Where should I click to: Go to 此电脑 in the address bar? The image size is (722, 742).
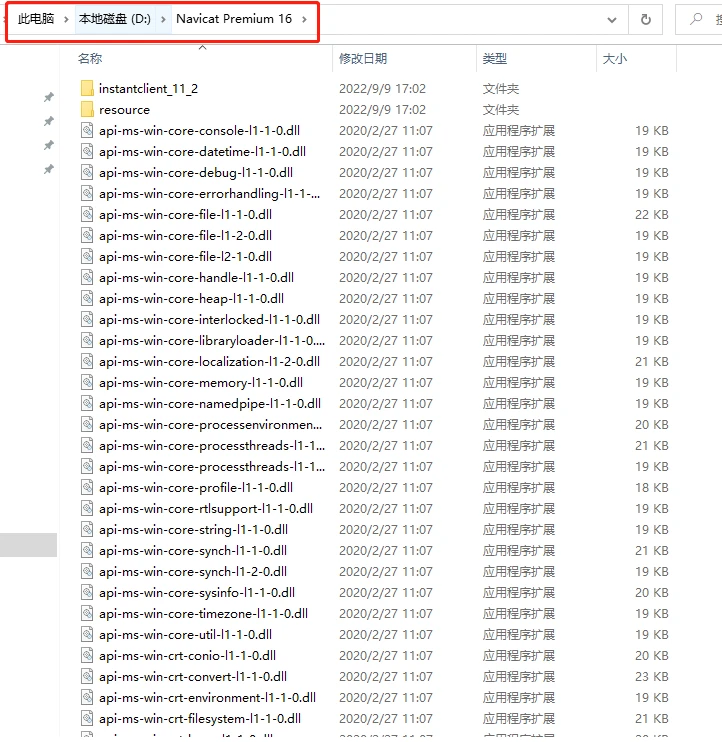[36, 19]
